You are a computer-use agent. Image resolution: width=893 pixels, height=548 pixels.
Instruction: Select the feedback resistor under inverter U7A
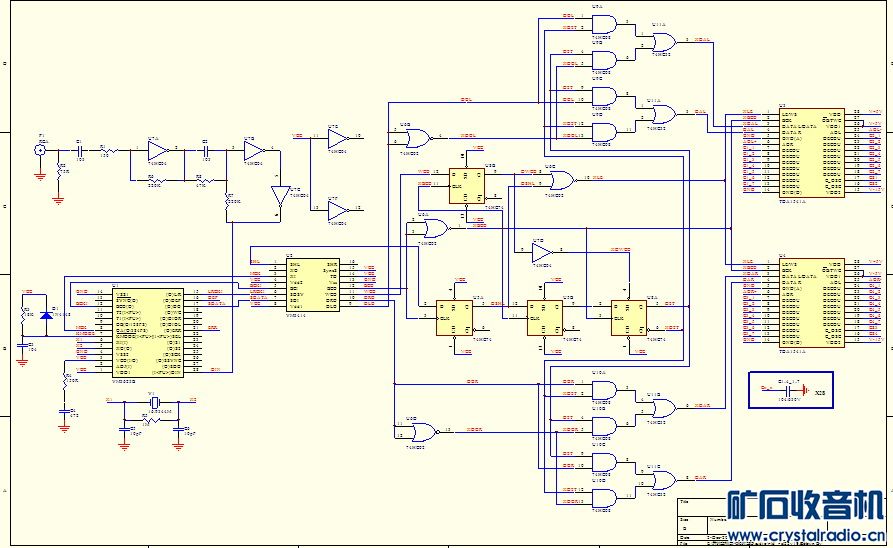pyautogui.click(x=155, y=181)
